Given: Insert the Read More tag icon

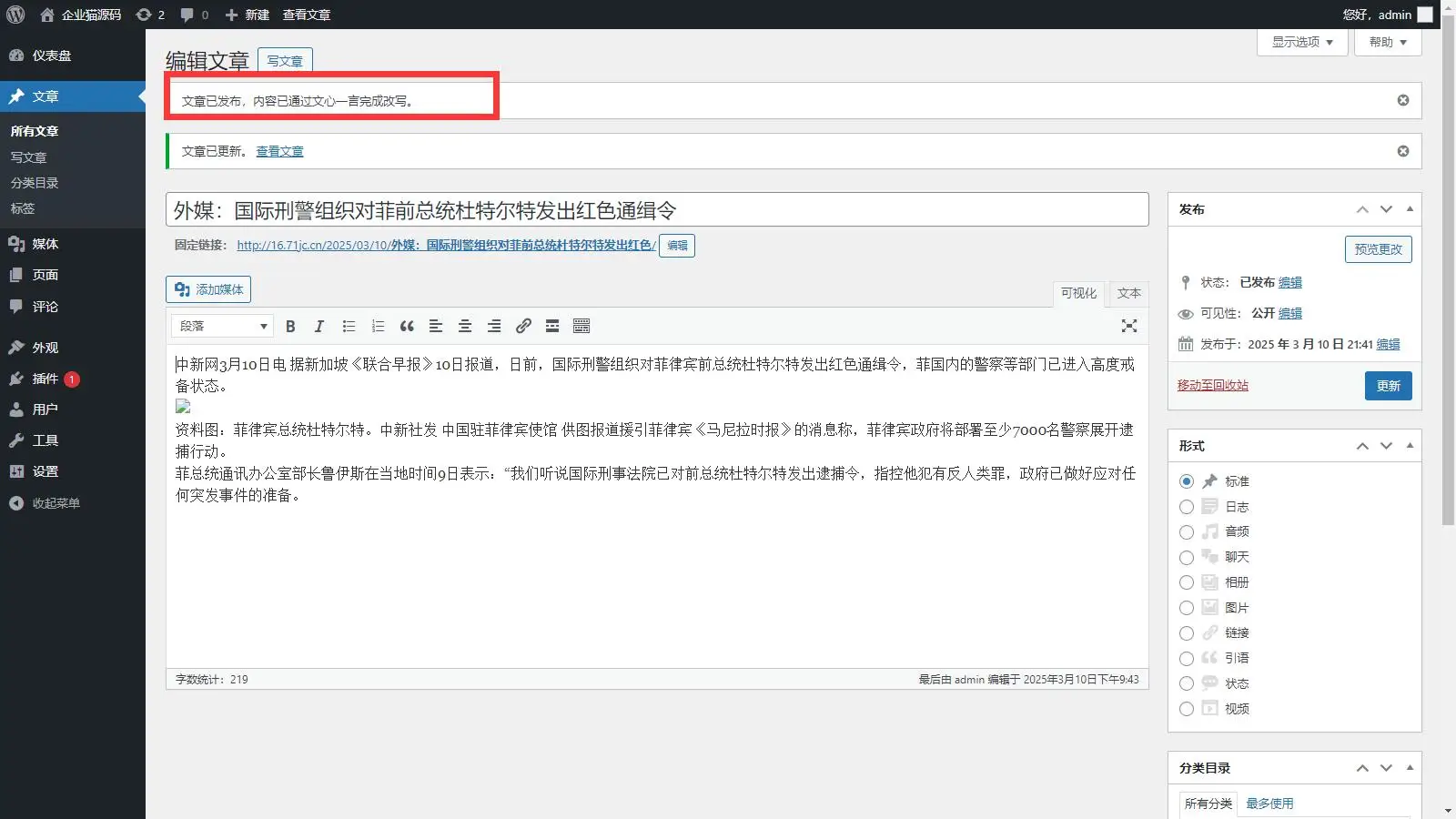Looking at the screenshot, I should pyautogui.click(x=552, y=326).
